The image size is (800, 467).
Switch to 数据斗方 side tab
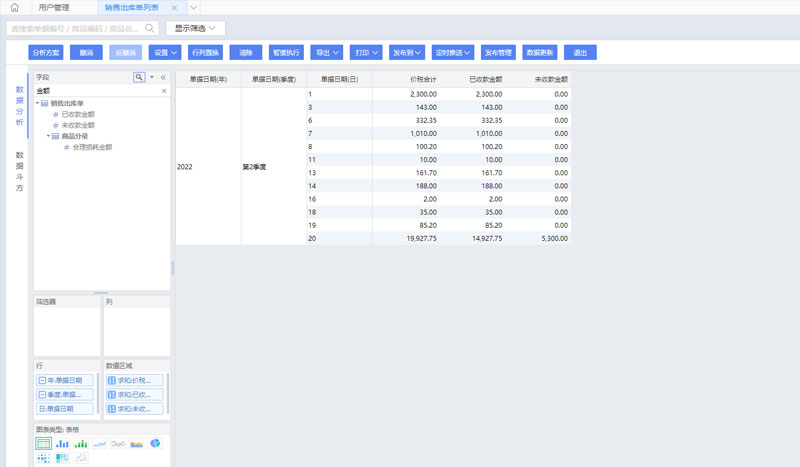click(19, 171)
